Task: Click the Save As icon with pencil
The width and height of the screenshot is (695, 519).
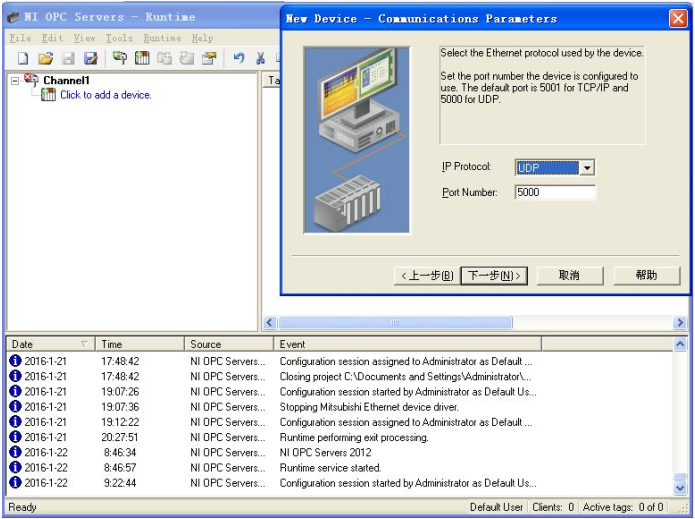Action: pyautogui.click(x=90, y=58)
